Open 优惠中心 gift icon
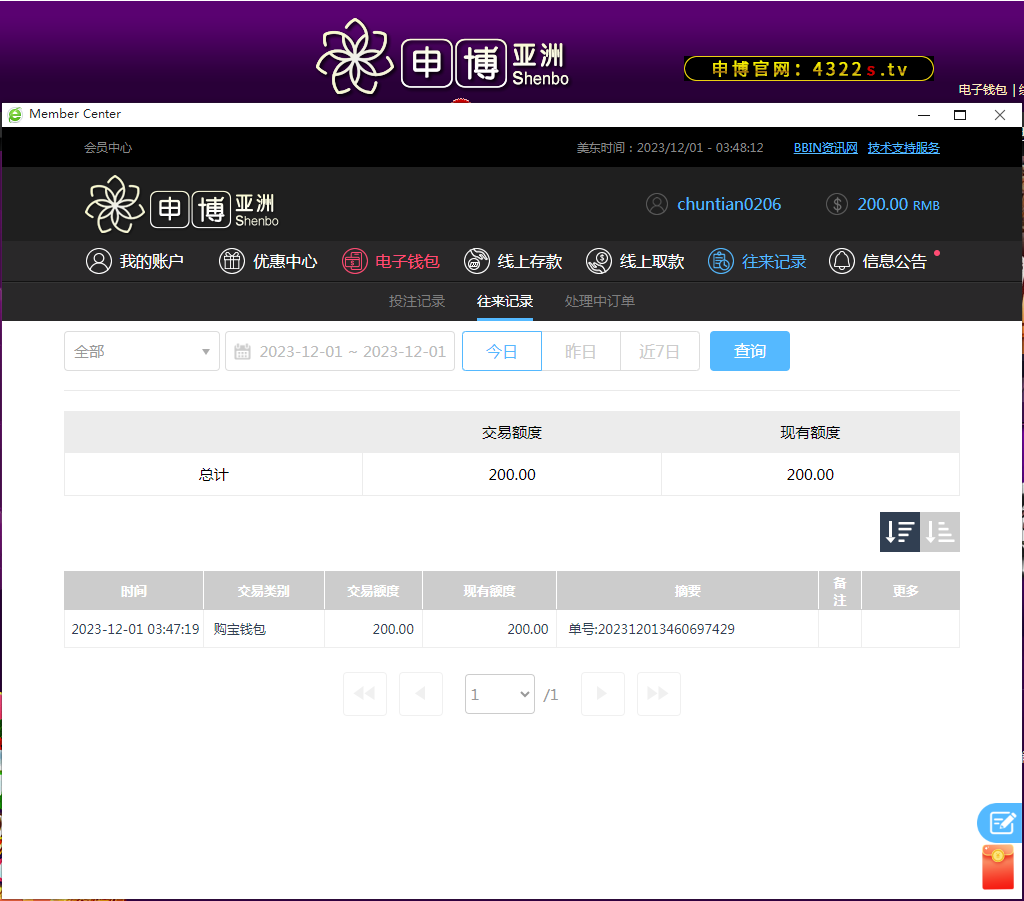Viewport: 1024px width, 901px height. tap(232, 261)
